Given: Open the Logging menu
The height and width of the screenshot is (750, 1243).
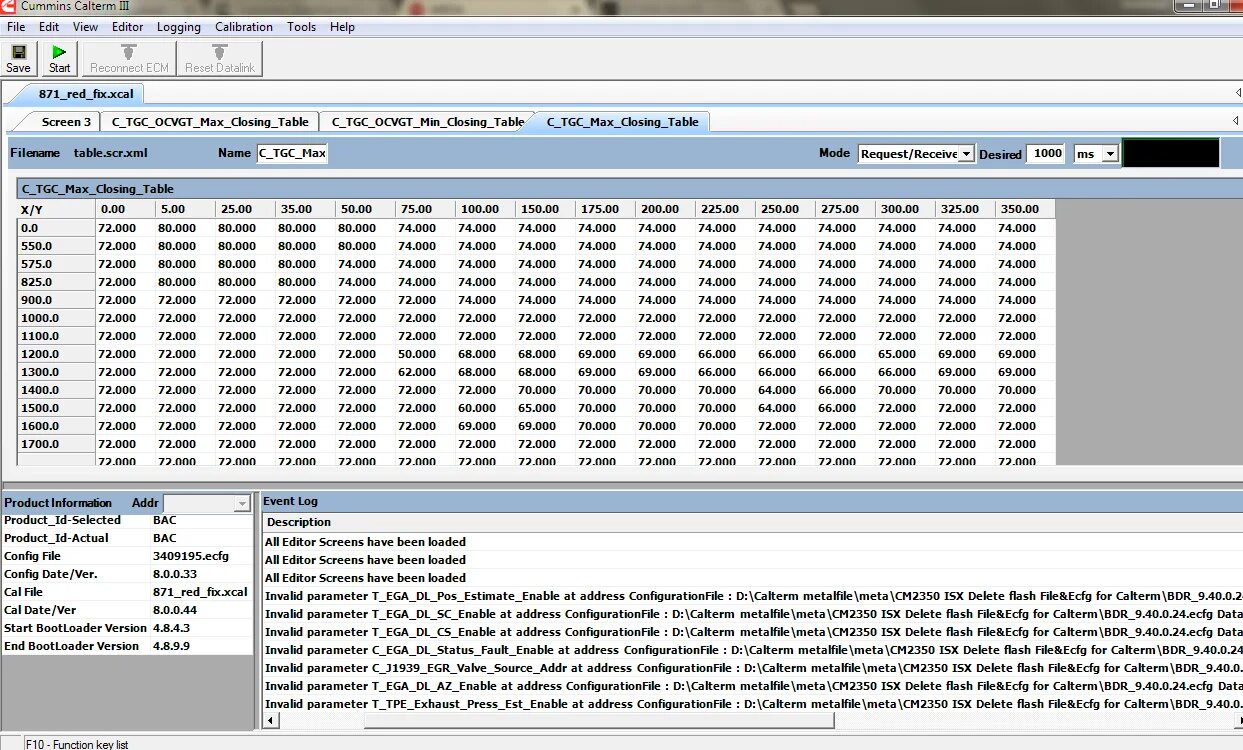Looking at the screenshot, I should pyautogui.click(x=179, y=27).
